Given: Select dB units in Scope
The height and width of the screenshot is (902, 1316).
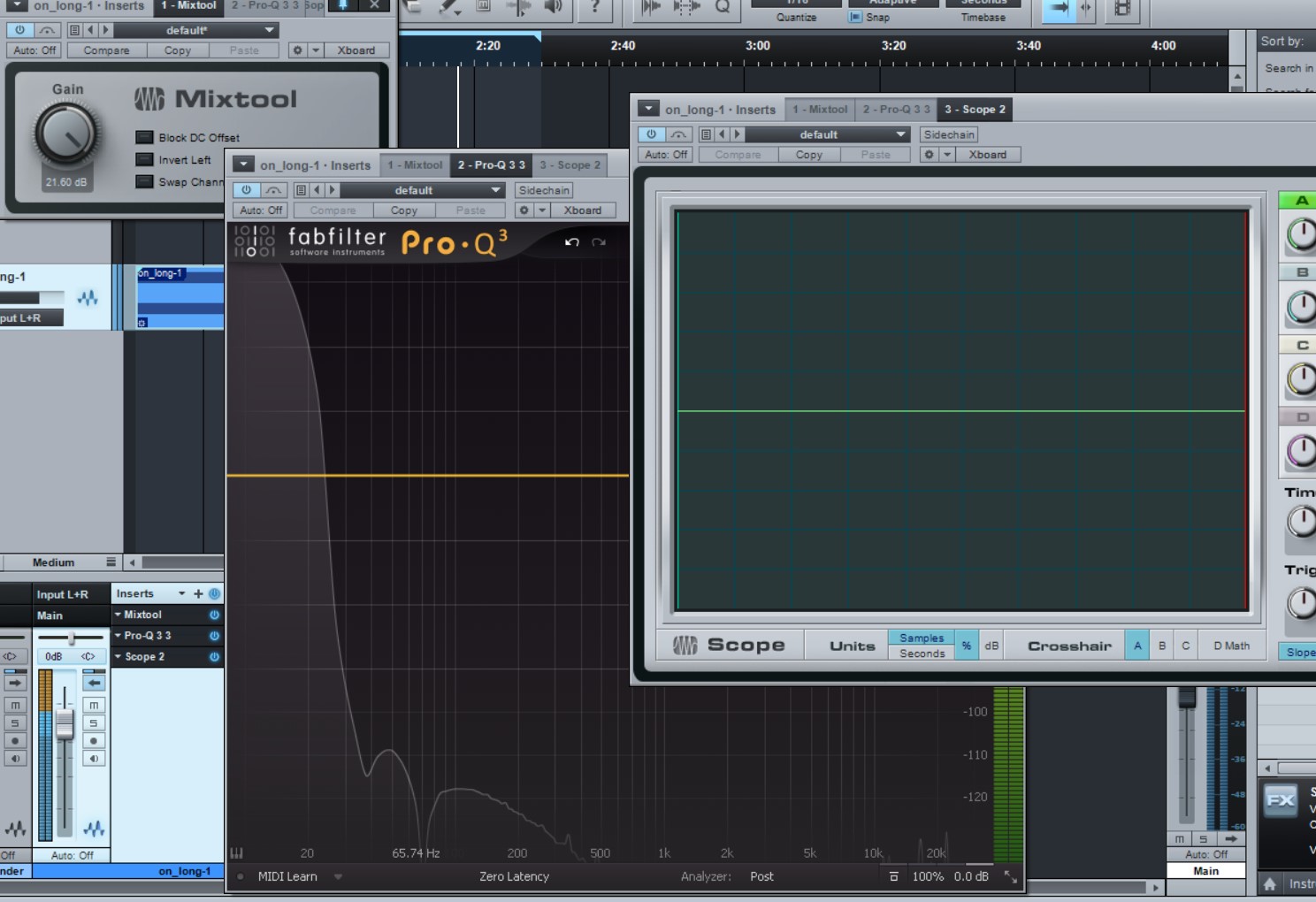Looking at the screenshot, I should point(991,646).
